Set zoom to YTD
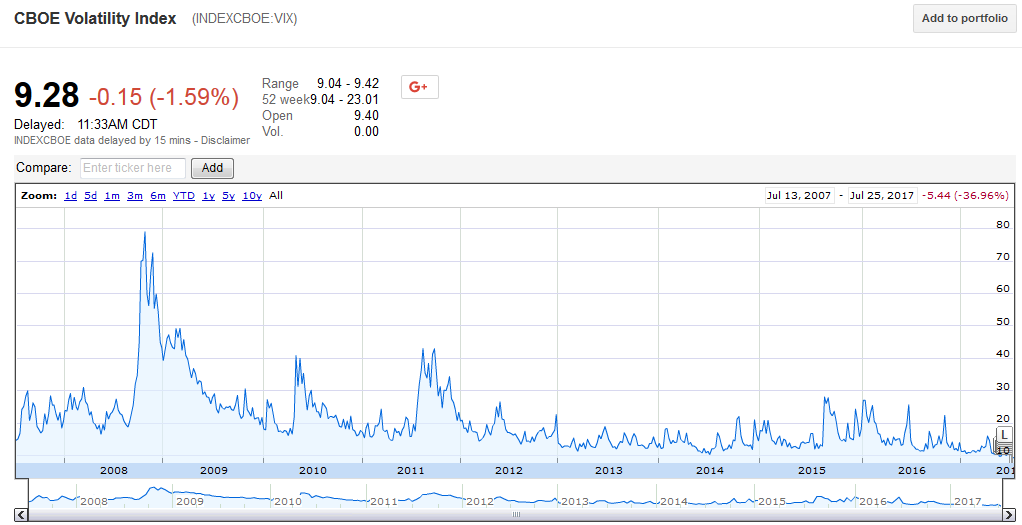This screenshot has width=1022, height=525. (x=184, y=196)
